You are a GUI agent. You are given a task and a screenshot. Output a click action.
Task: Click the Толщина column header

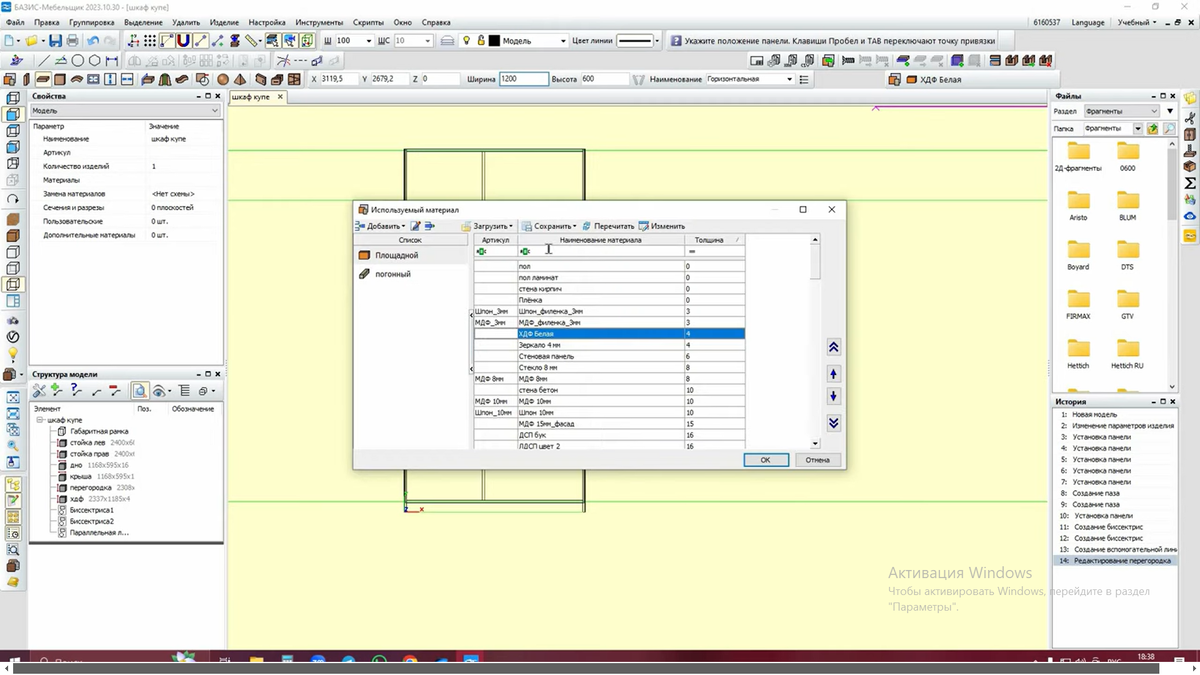714,240
